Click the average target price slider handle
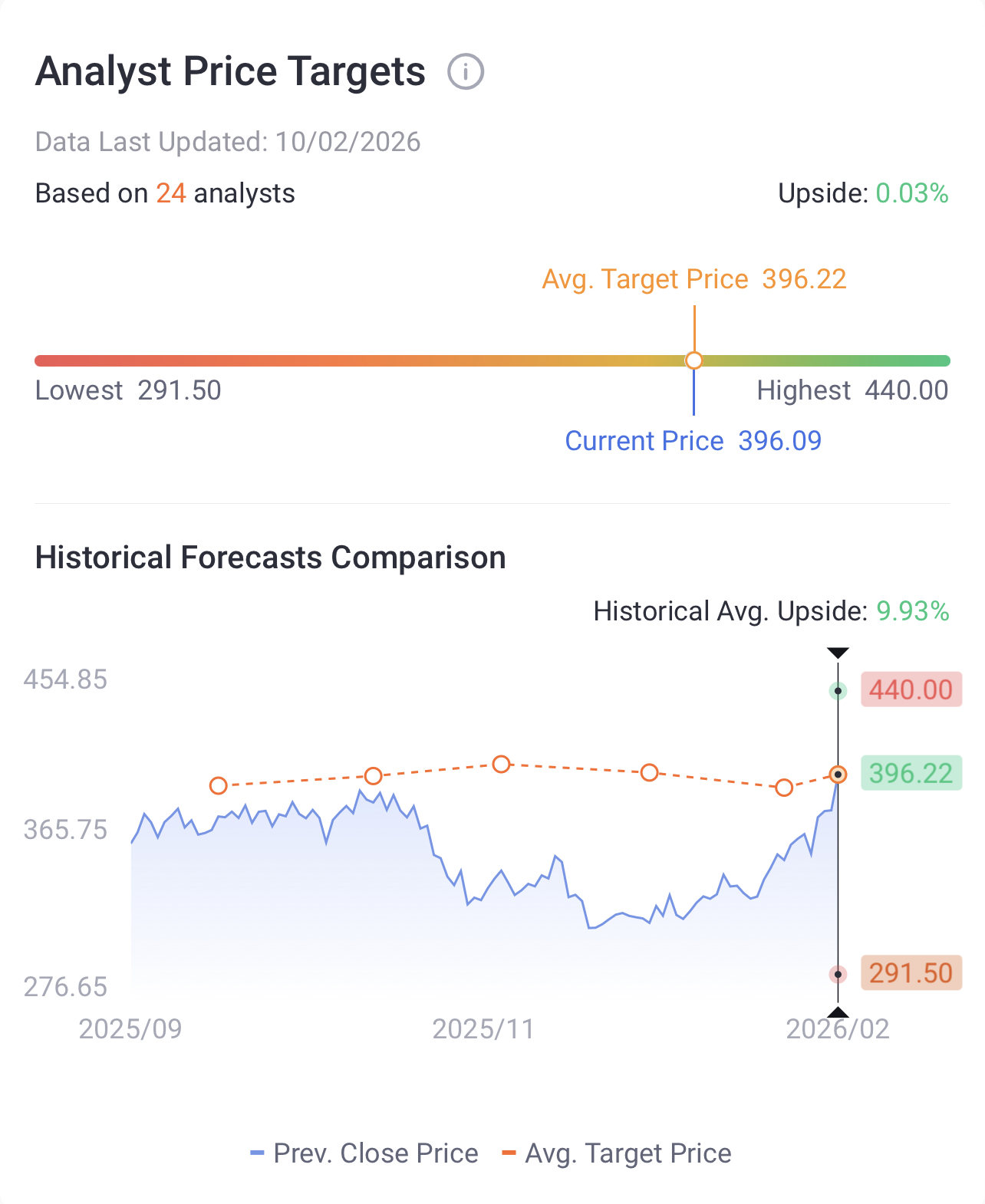 pyautogui.click(x=694, y=360)
